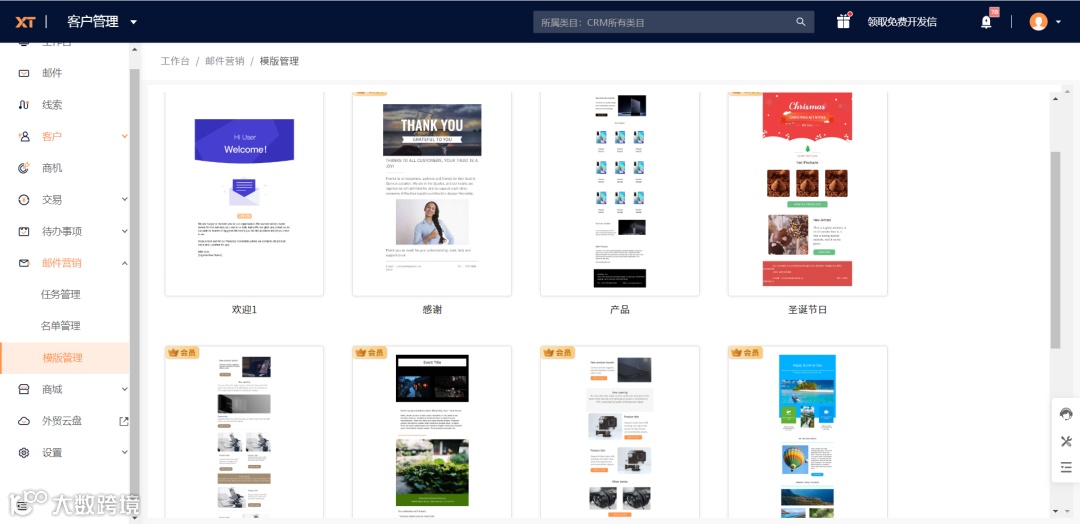Open the Event Title member template

point(432,432)
